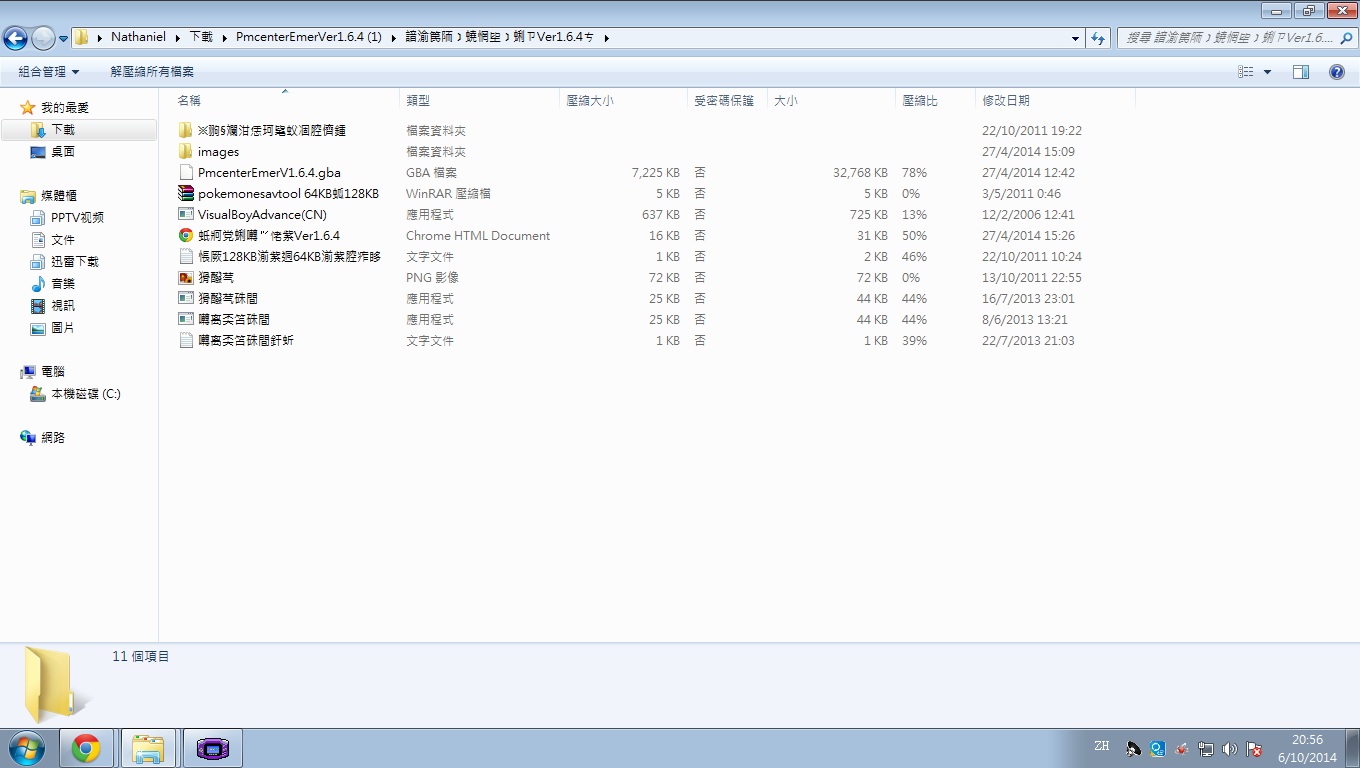Select the images folder icon
The height and width of the screenshot is (768, 1360).
tap(185, 152)
